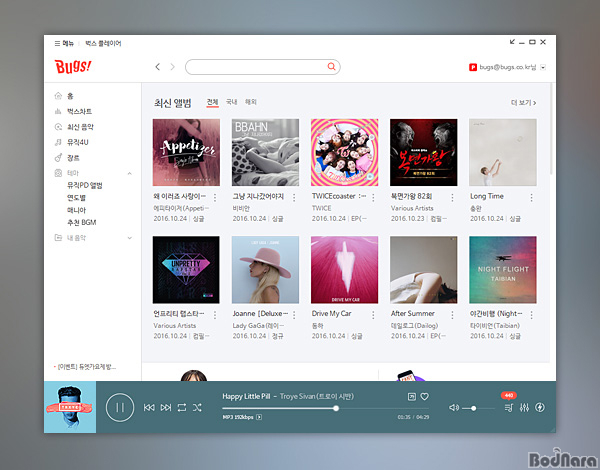Open MP3 192kbps quality settings arrow
The height and width of the screenshot is (470, 600).
click(259, 417)
